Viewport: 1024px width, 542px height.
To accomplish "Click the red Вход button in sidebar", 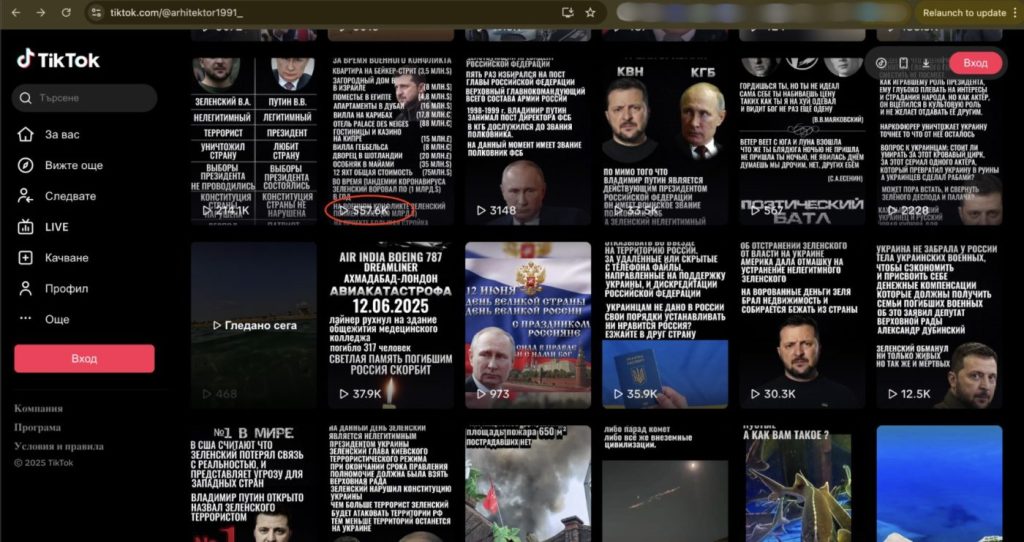I will coord(84,359).
